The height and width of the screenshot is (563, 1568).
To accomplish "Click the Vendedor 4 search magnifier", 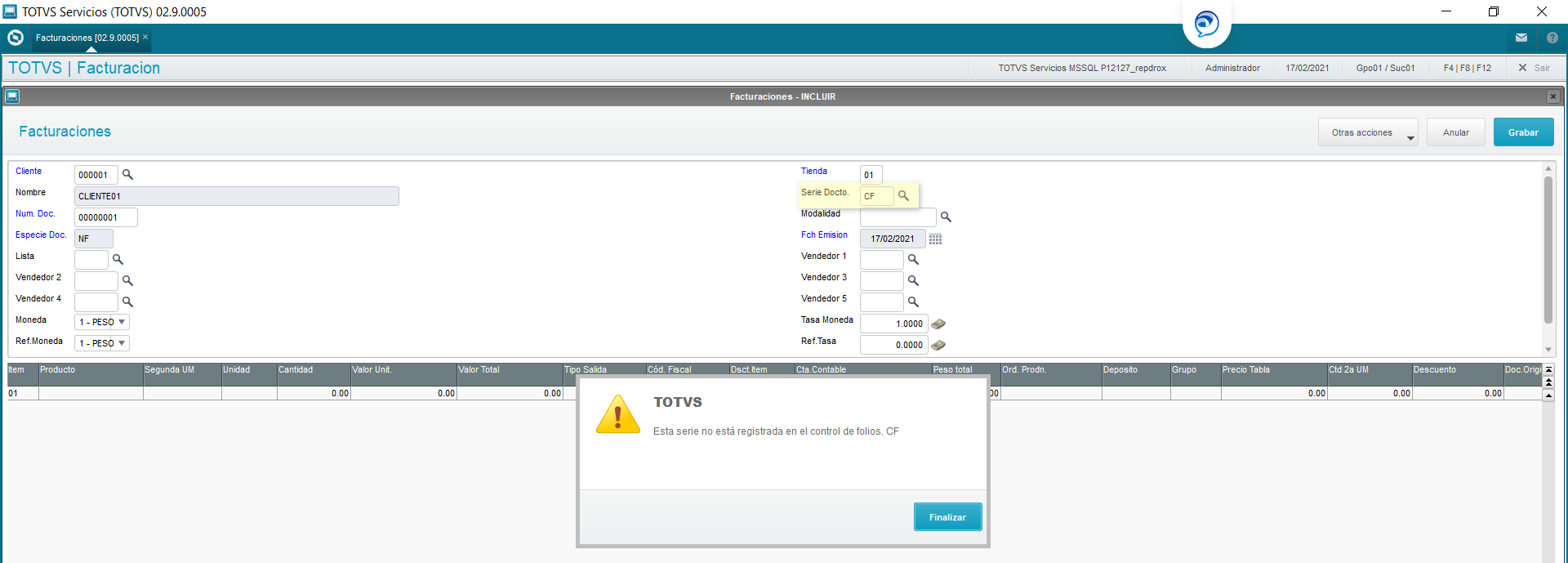I will click(x=127, y=302).
